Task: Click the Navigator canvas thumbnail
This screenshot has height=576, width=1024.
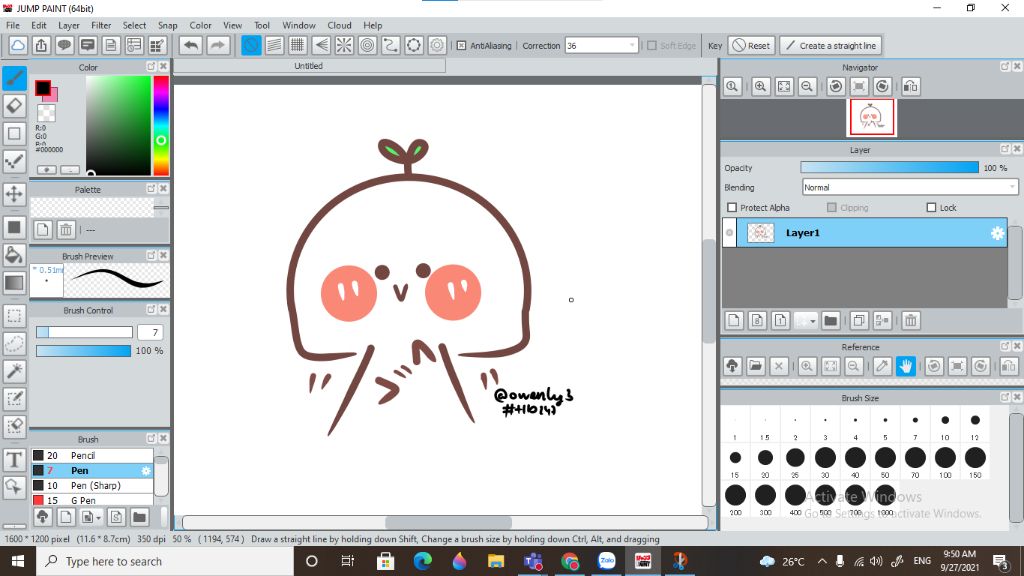Action: point(871,118)
